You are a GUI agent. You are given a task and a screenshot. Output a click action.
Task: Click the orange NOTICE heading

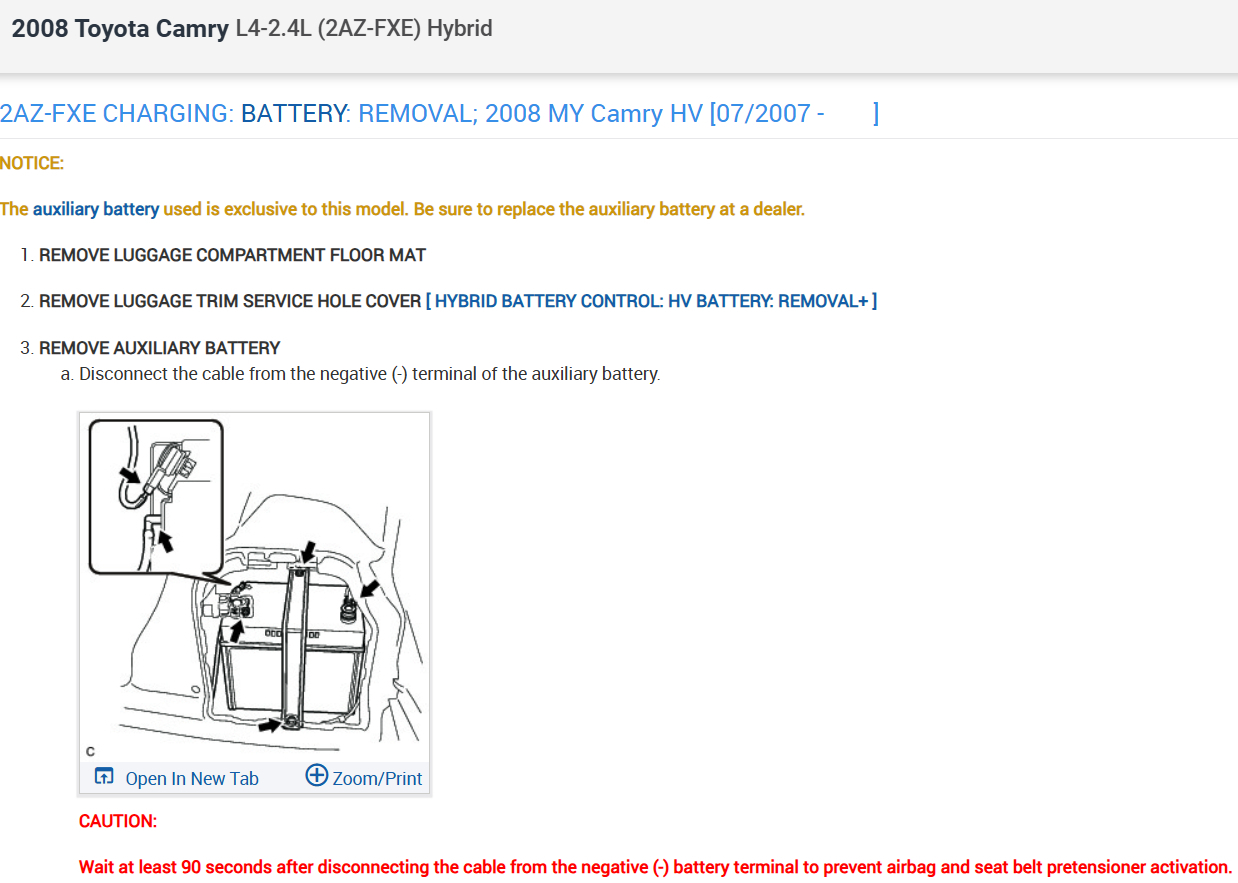pos(32,163)
